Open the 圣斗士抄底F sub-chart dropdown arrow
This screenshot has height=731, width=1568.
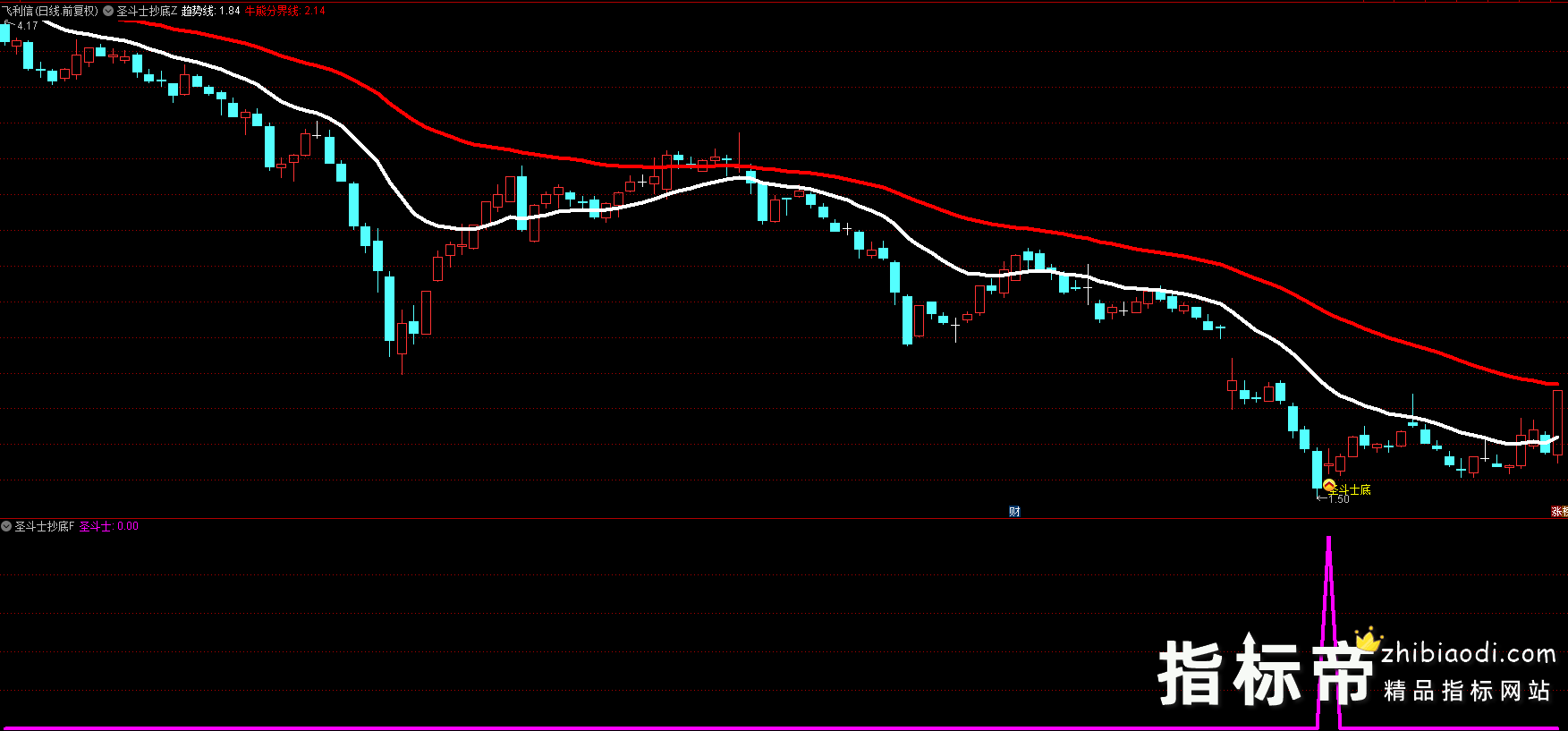pos(7,526)
